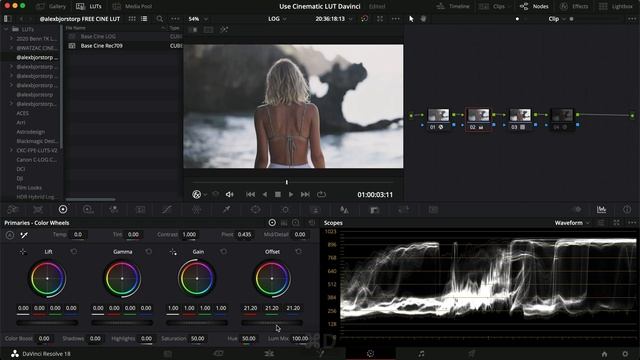Show the Information panel icon

[627, 209]
